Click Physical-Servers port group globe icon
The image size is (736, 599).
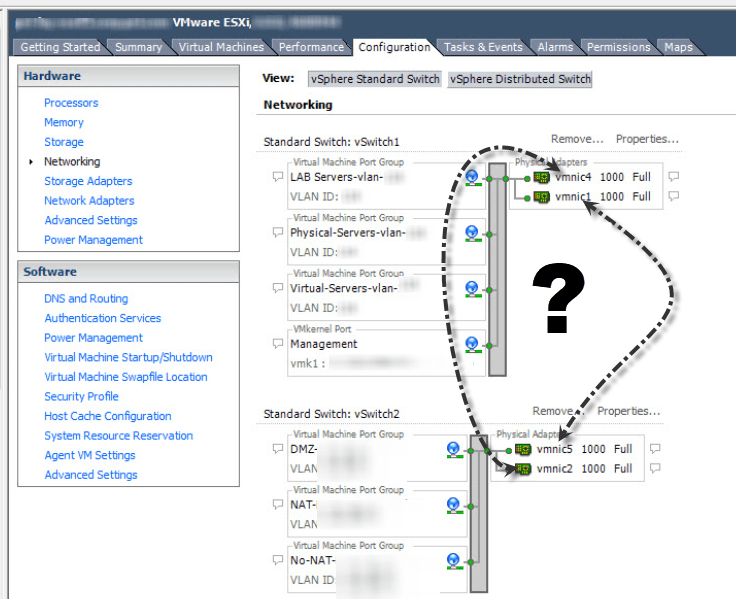click(x=472, y=233)
